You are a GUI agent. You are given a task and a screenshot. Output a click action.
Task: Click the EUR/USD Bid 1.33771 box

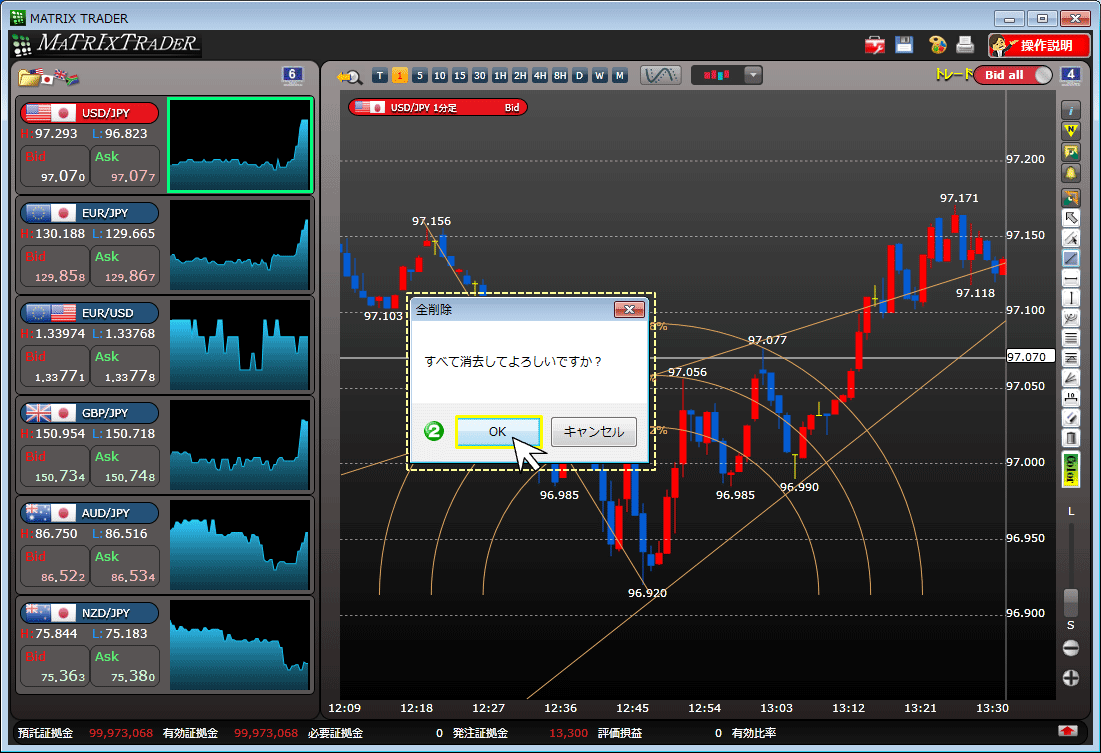[x=55, y=366]
